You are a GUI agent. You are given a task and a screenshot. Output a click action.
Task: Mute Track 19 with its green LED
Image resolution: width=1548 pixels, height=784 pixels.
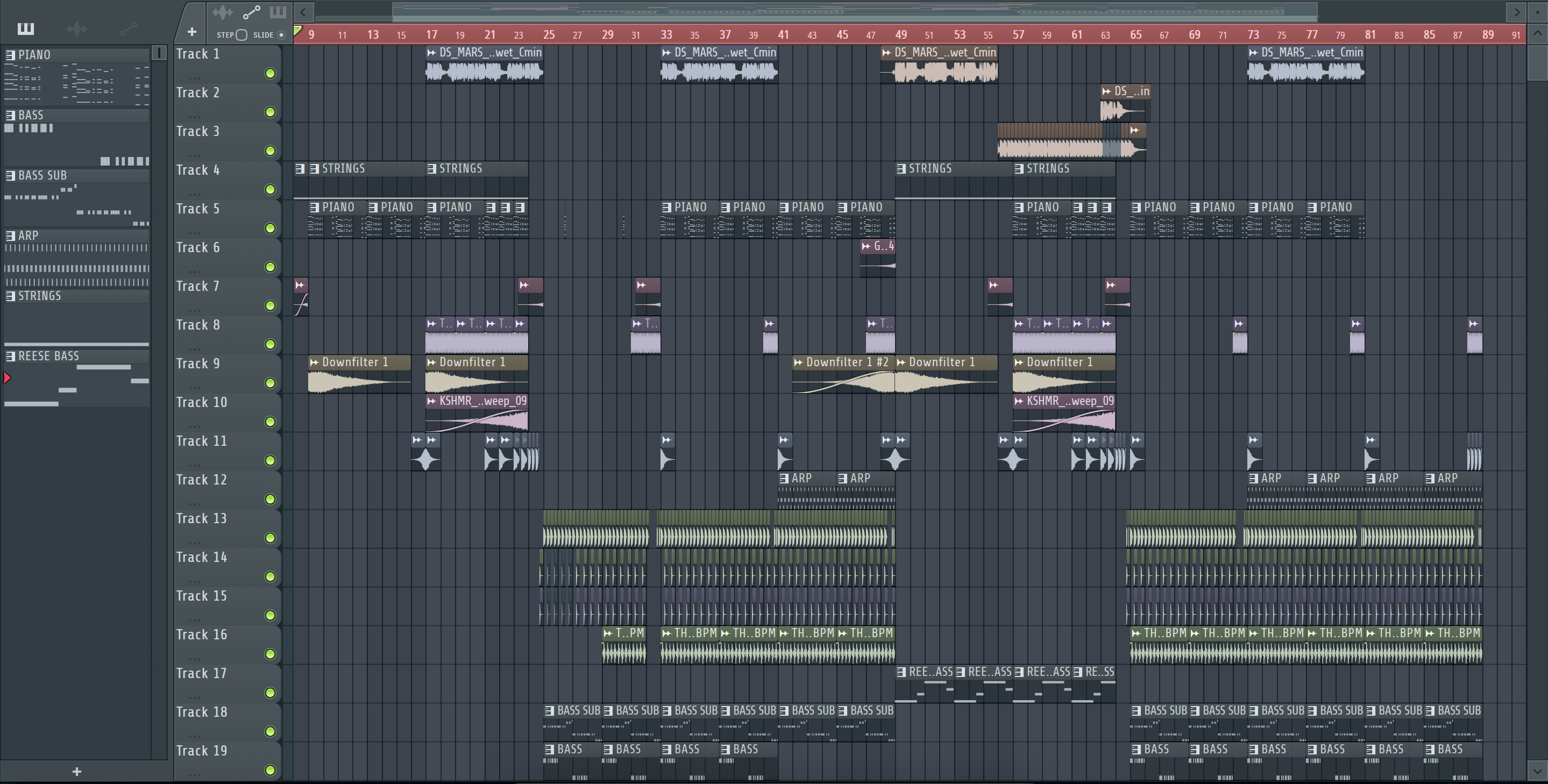(271, 769)
